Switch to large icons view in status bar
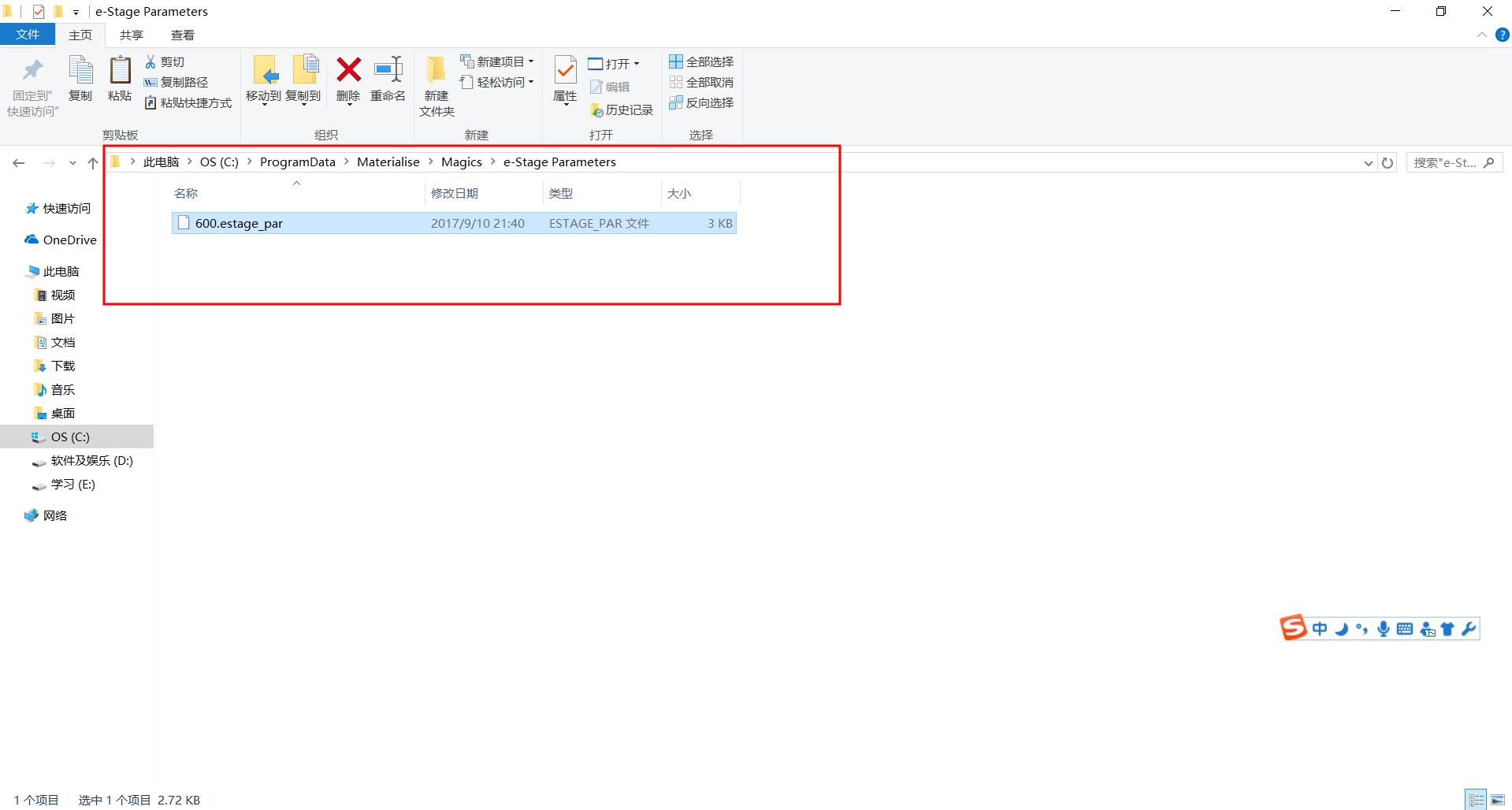This screenshot has height=810, width=1512. point(1497,800)
